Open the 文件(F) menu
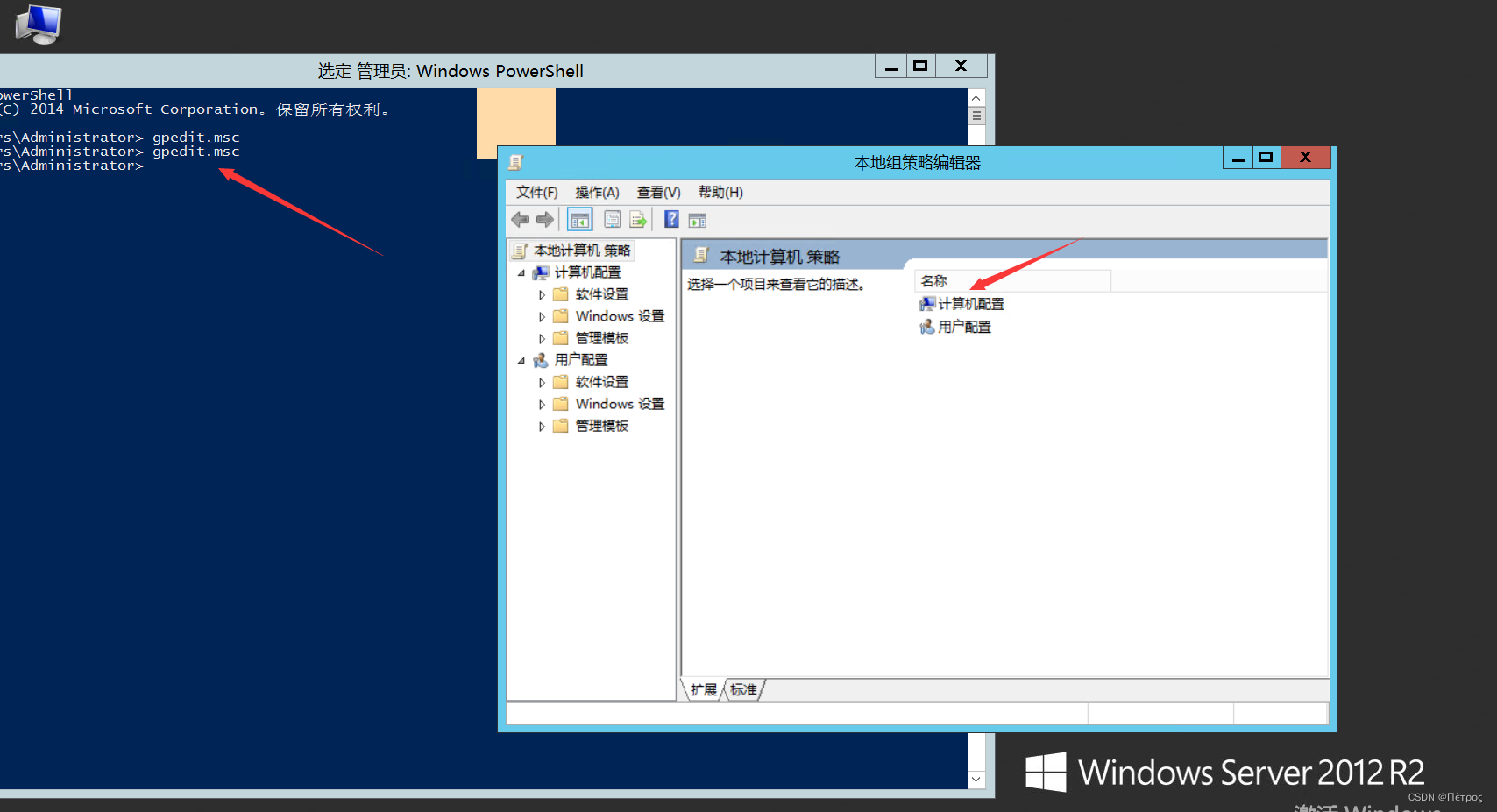Viewport: 1497px width, 812px height. 536,193
